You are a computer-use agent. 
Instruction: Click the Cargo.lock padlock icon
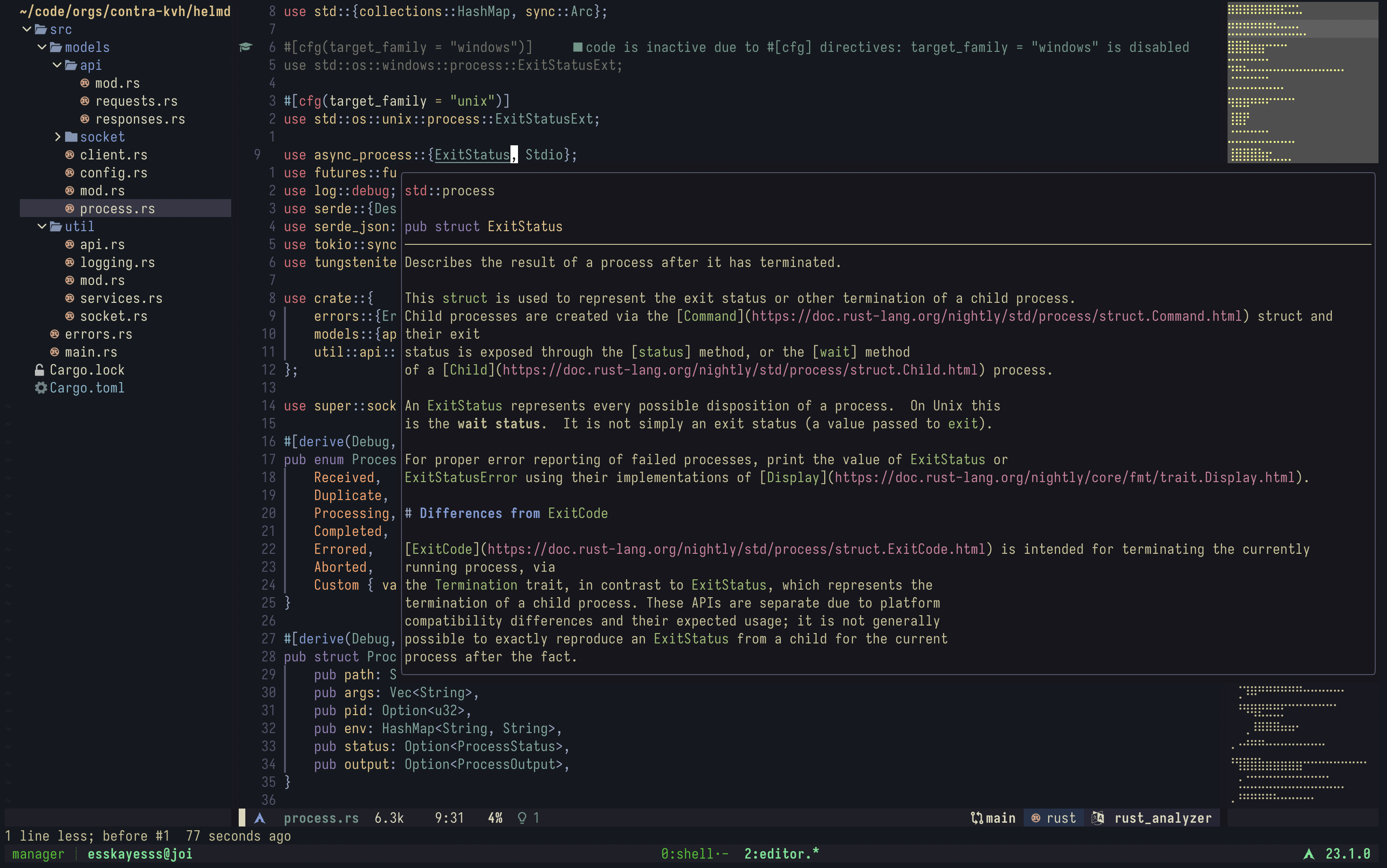click(x=40, y=370)
